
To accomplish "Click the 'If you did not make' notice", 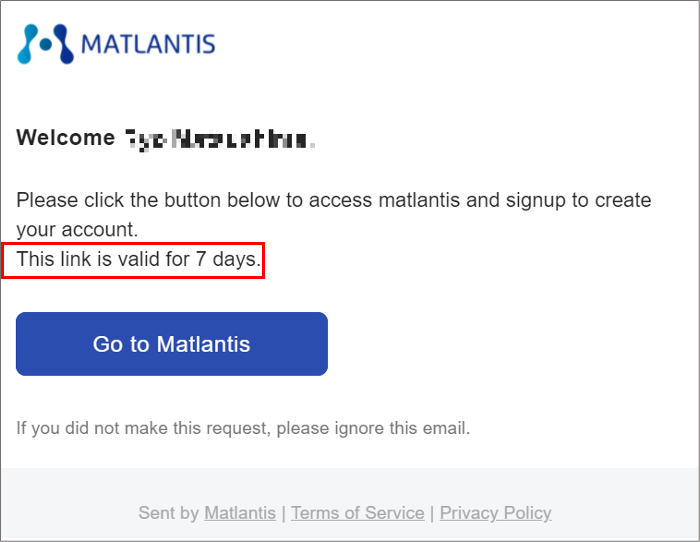I will point(243,429).
